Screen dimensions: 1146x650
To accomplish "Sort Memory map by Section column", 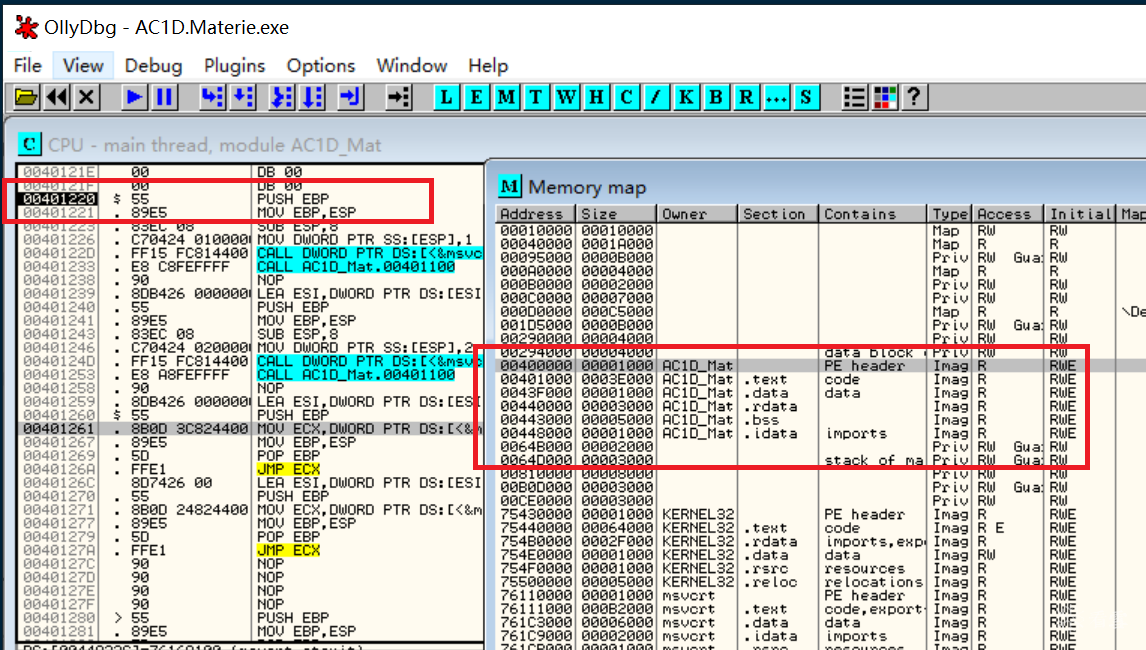I will coord(778,214).
